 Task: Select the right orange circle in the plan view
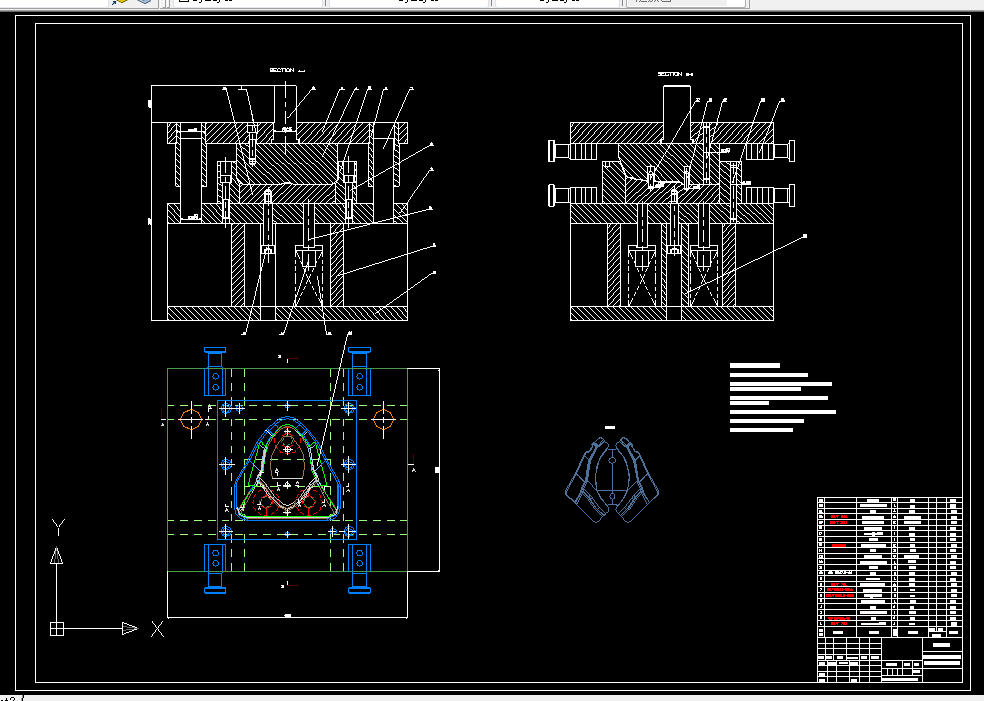click(x=383, y=419)
